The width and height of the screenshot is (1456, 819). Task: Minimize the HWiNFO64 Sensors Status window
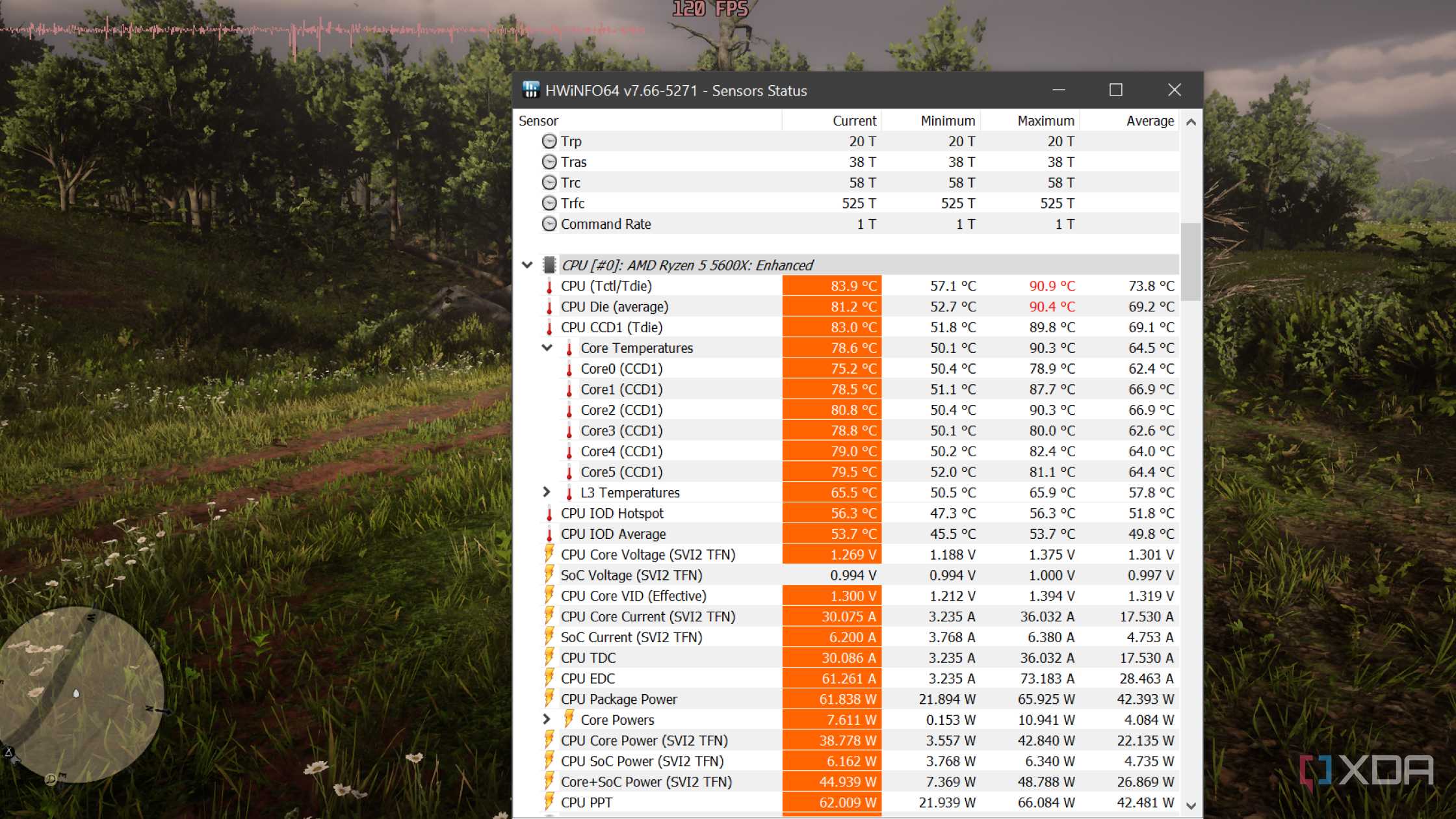pyautogui.click(x=1059, y=90)
